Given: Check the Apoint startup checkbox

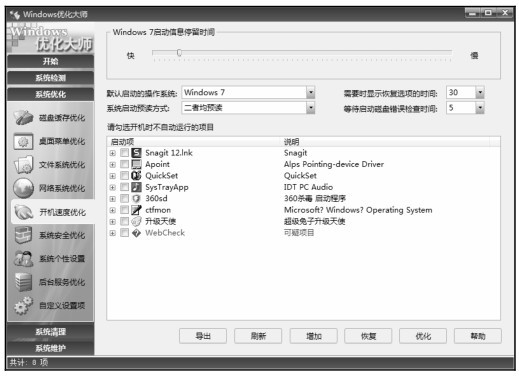Looking at the screenshot, I should tap(124, 164).
